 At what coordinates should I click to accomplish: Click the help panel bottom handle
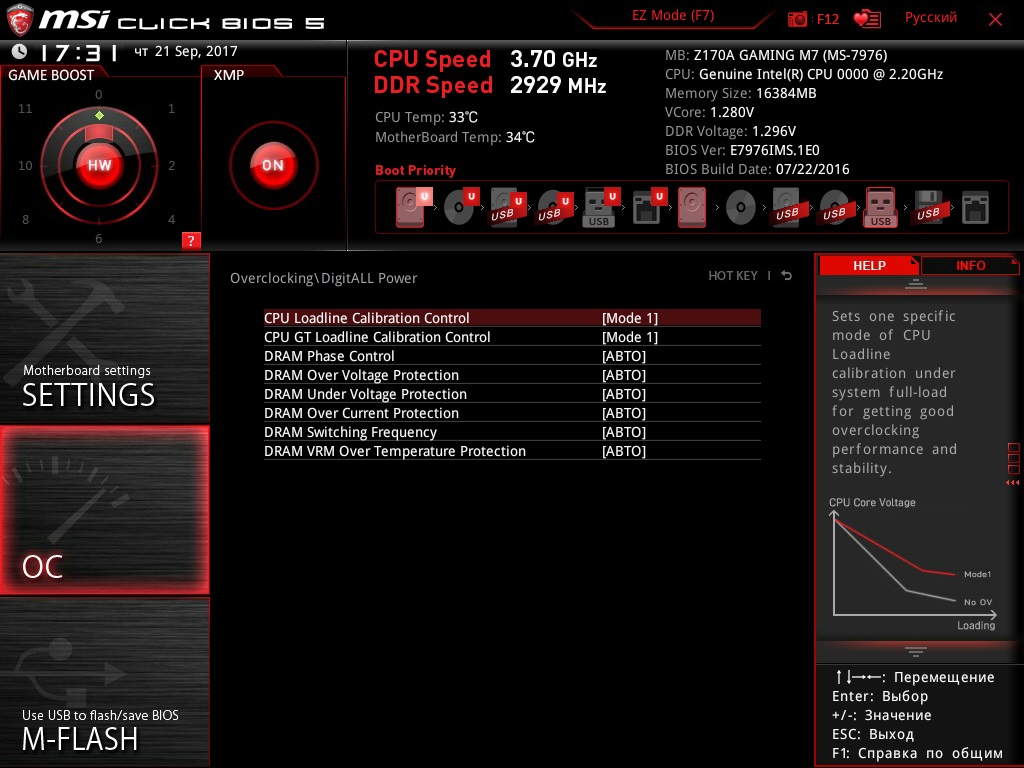916,652
